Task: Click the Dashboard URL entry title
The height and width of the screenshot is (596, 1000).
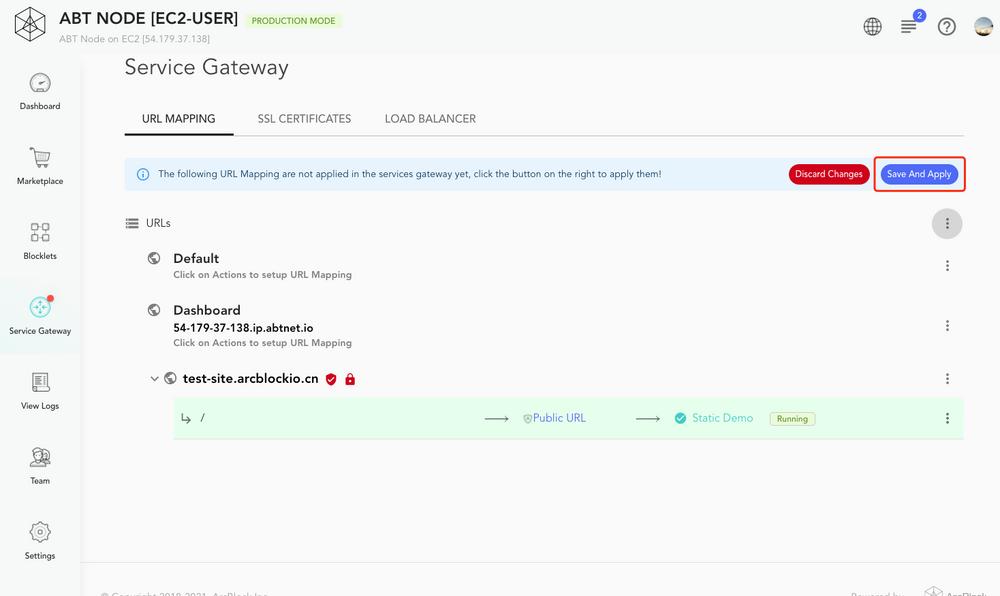Action: (x=207, y=310)
